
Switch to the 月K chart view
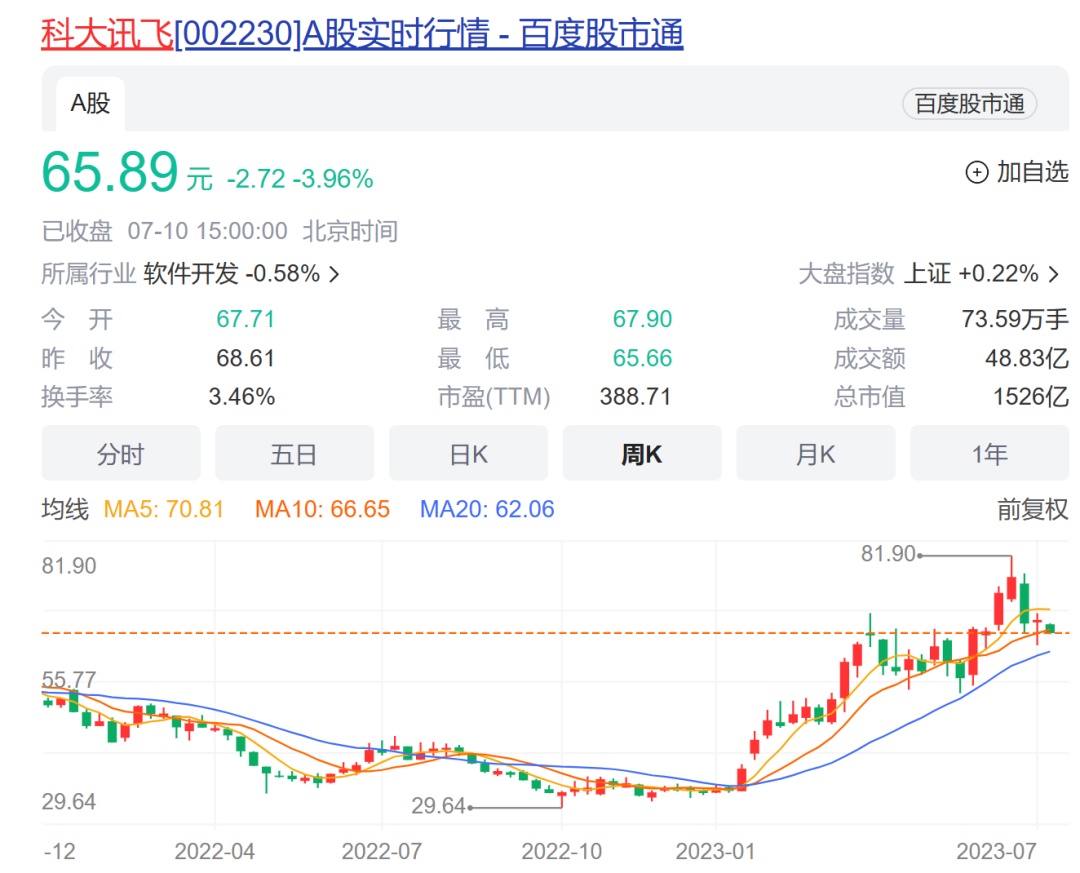(x=815, y=454)
